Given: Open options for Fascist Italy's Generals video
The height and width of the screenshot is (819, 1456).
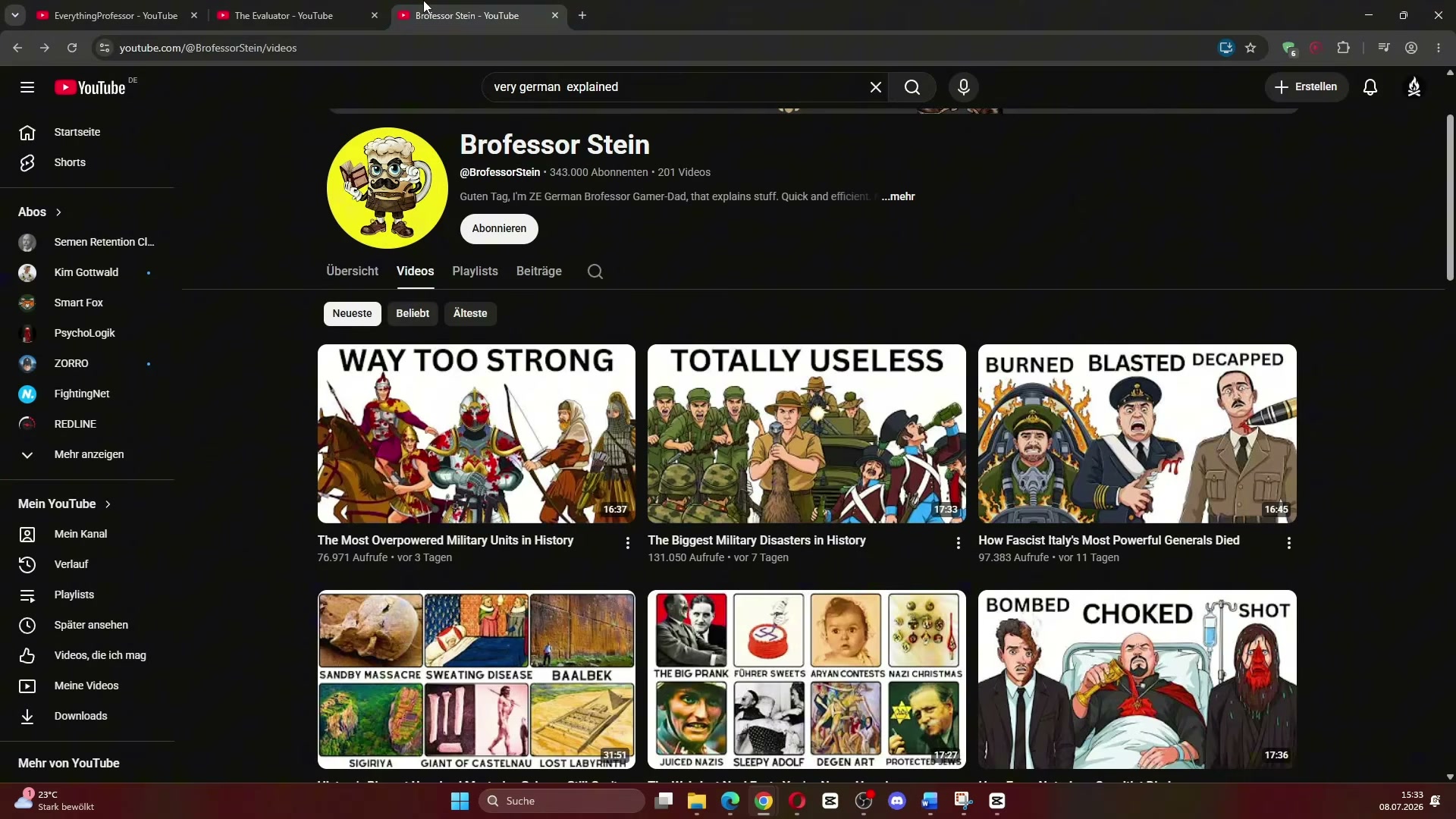Looking at the screenshot, I should 1288,543.
